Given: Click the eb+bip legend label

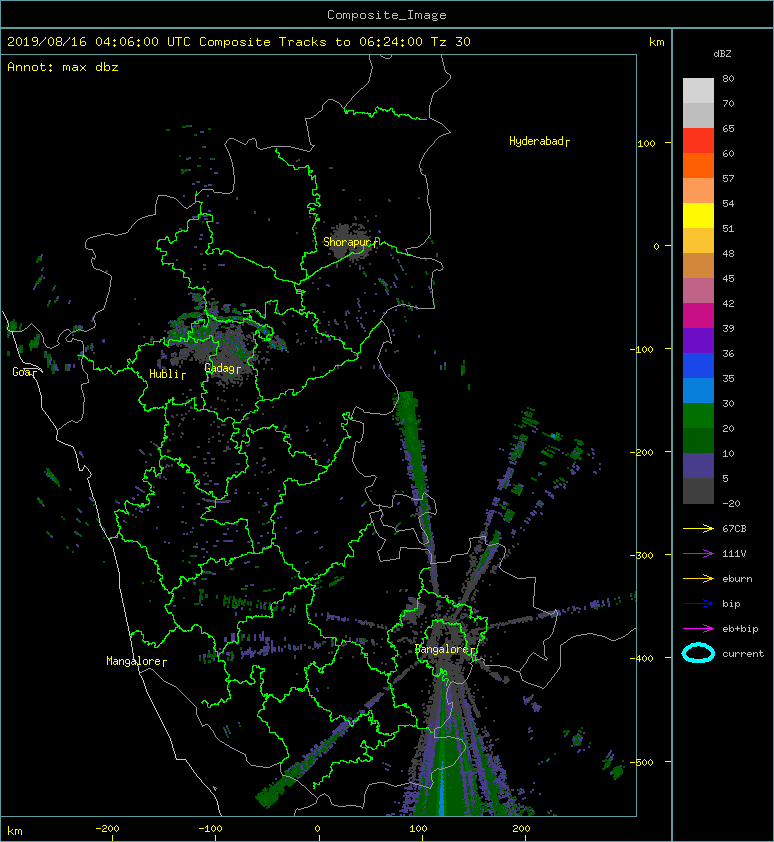Looking at the screenshot, I should tap(740, 629).
